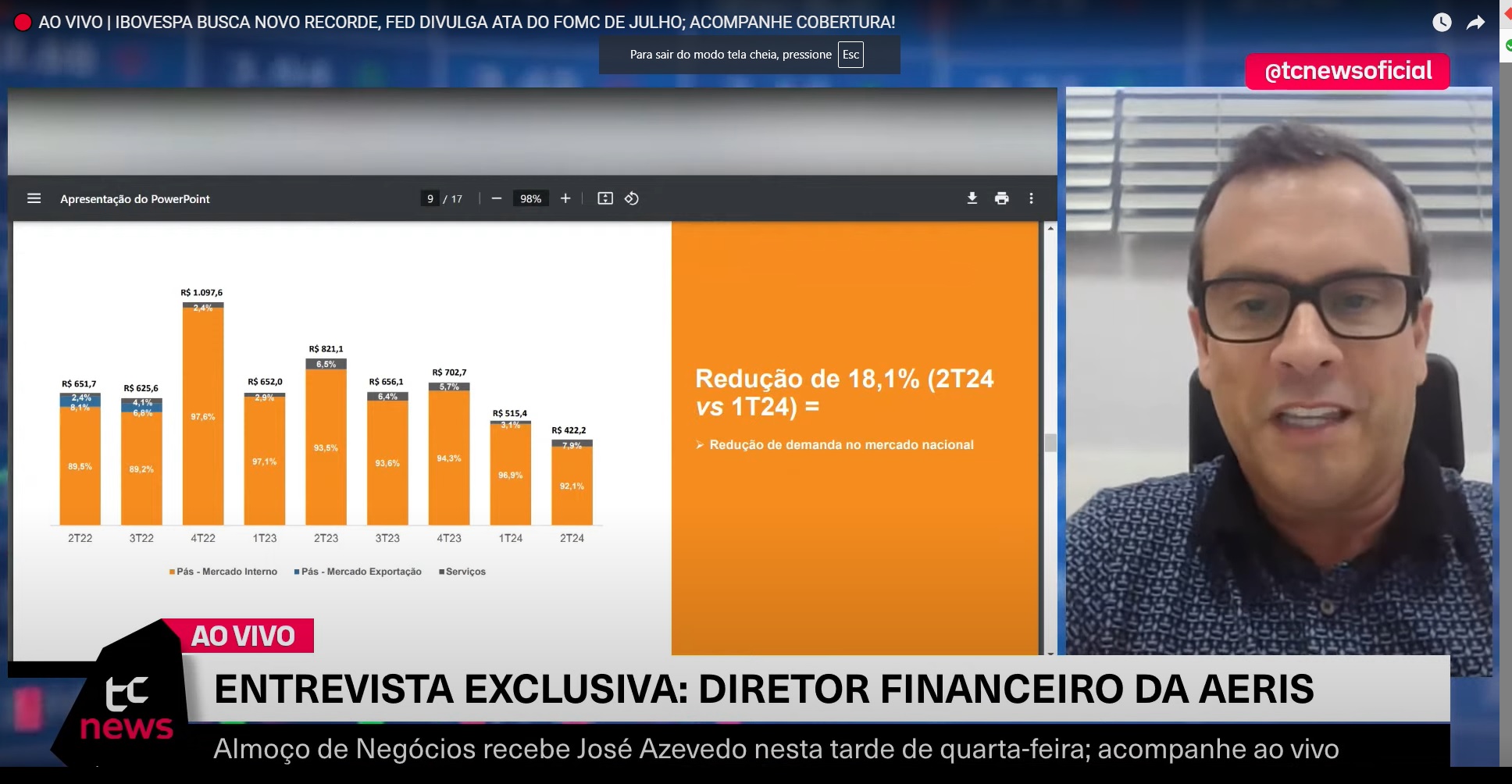Click the 'R$ 515,4' value label

point(509,413)
